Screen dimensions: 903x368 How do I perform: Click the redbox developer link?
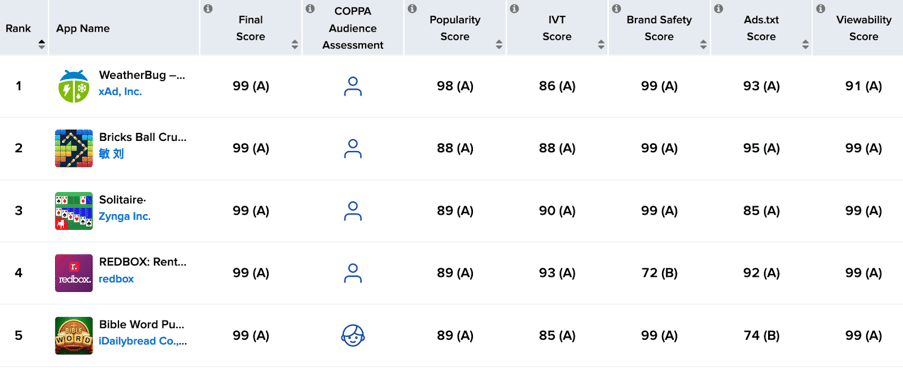116,279
